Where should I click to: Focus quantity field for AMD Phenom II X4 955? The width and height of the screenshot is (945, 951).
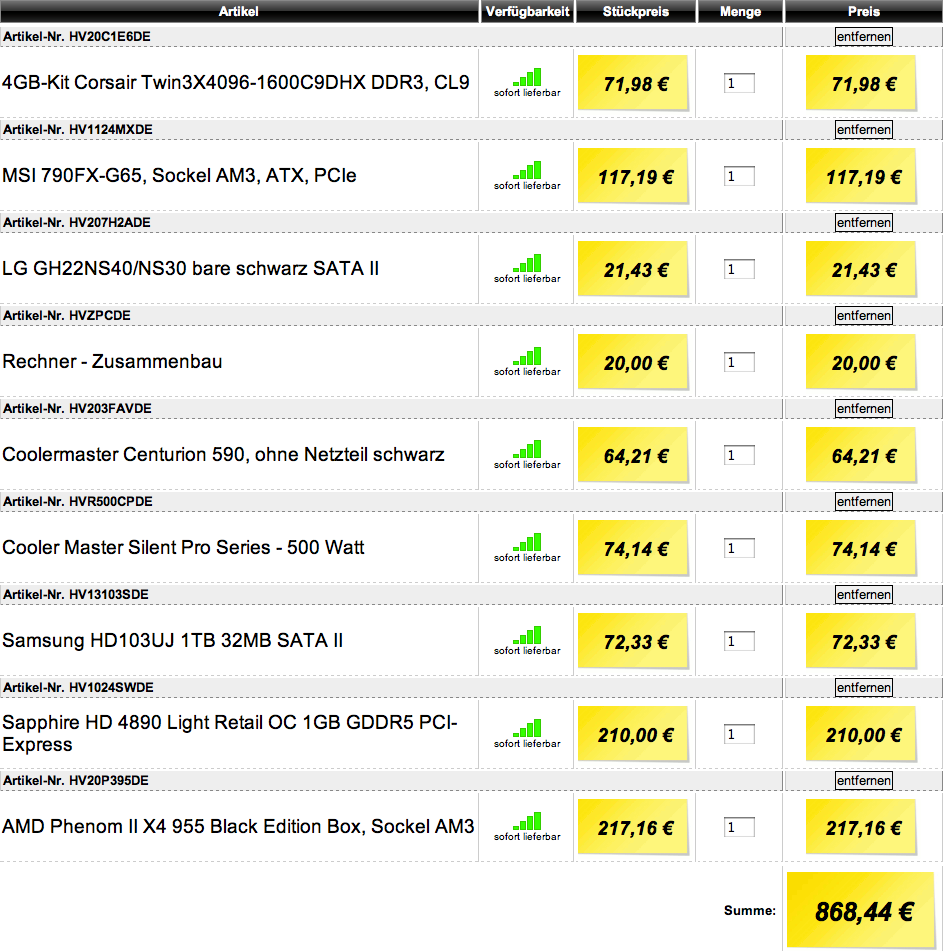click(x=739, y=827)
